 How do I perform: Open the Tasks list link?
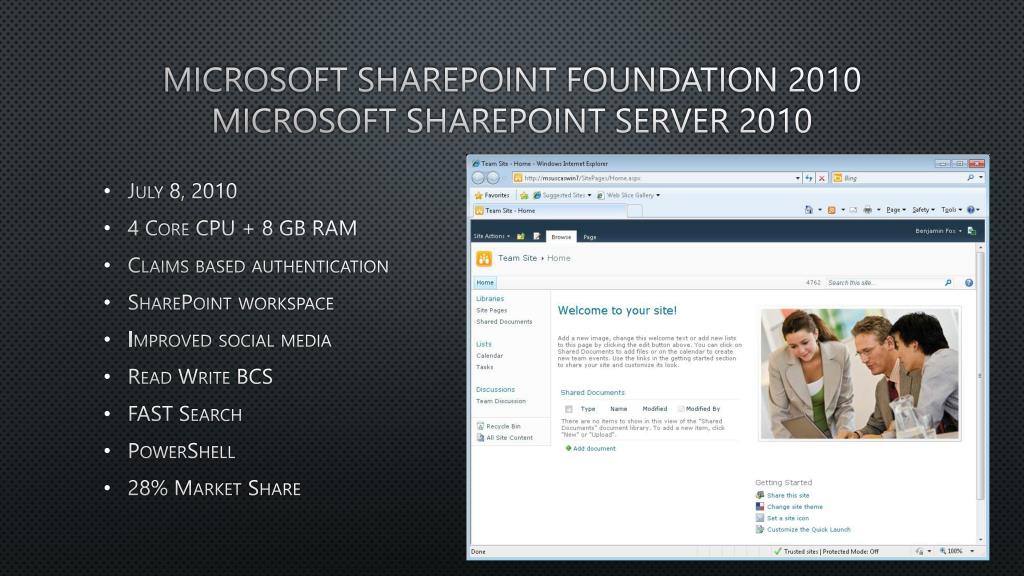point(484,367)
